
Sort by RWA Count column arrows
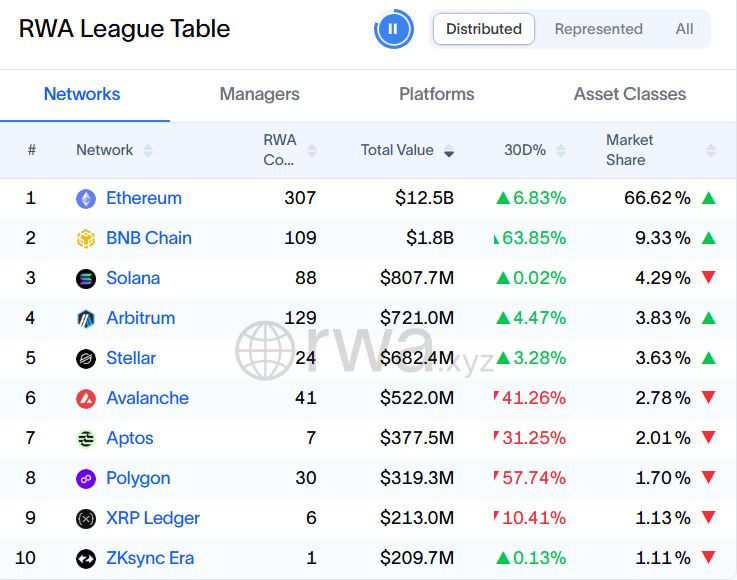click(x=312, y=150)
